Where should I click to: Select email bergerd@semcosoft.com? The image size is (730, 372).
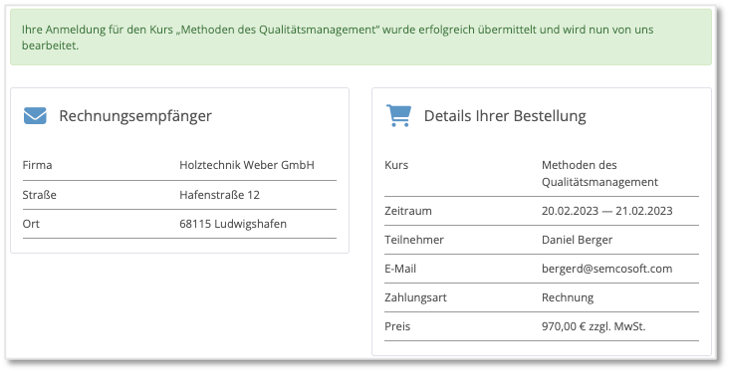607,269
